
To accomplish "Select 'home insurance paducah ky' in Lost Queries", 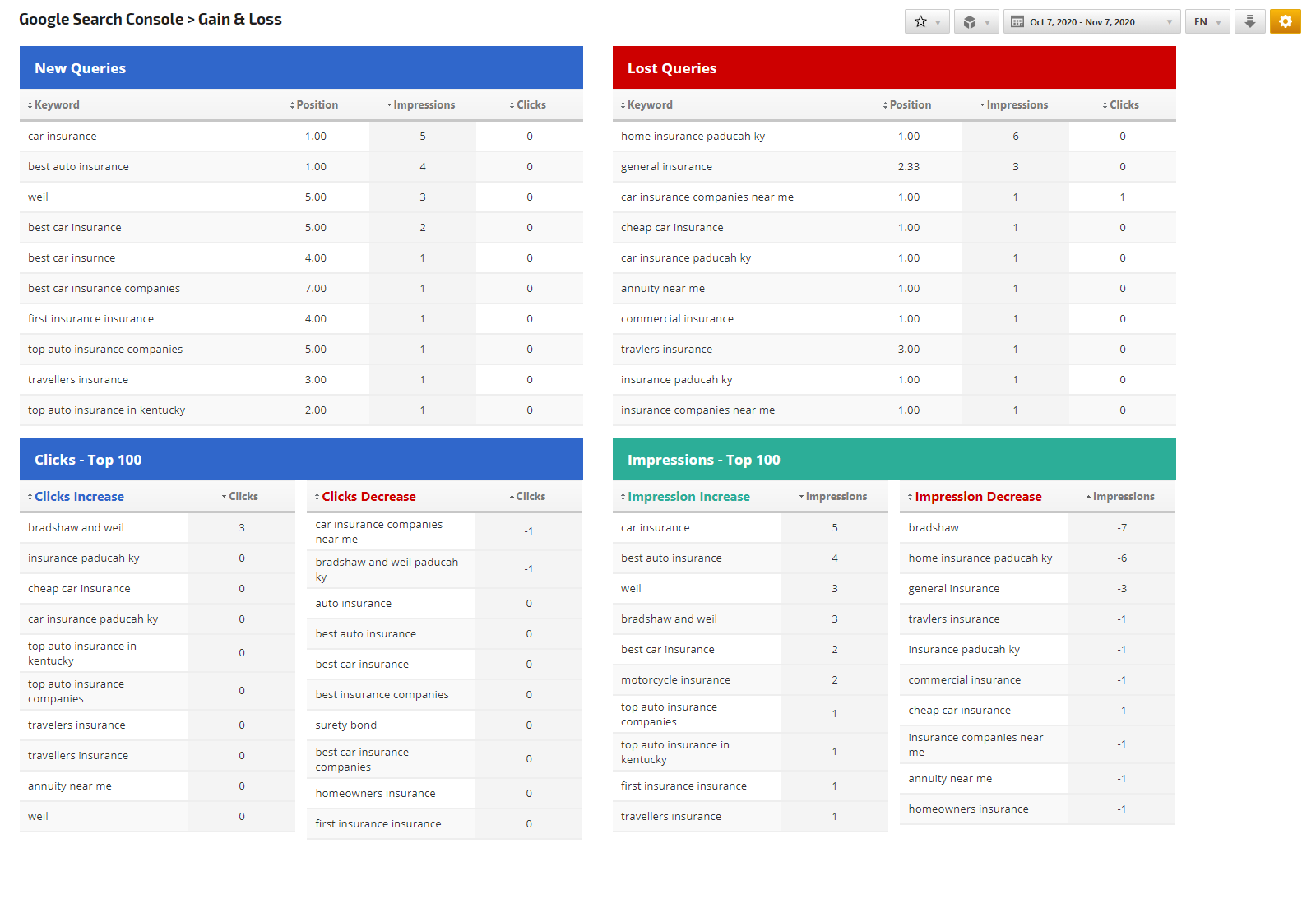I will pyautogui.click(x=693, y=137).
